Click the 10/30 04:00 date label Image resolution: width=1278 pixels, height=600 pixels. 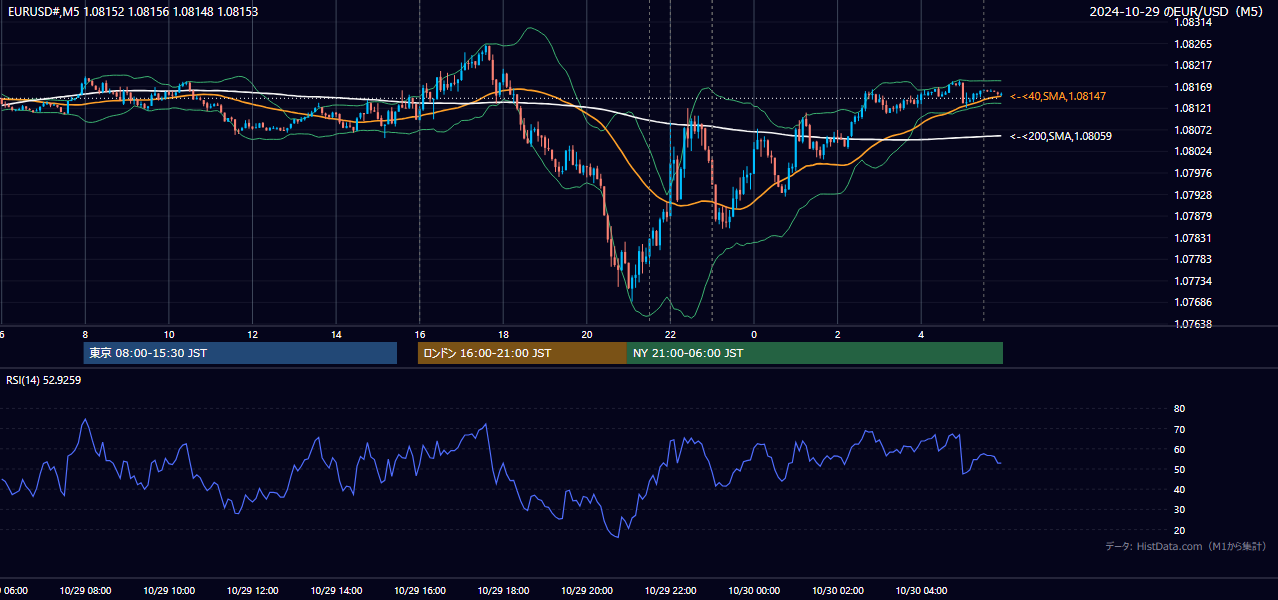(x=922, y=591)
